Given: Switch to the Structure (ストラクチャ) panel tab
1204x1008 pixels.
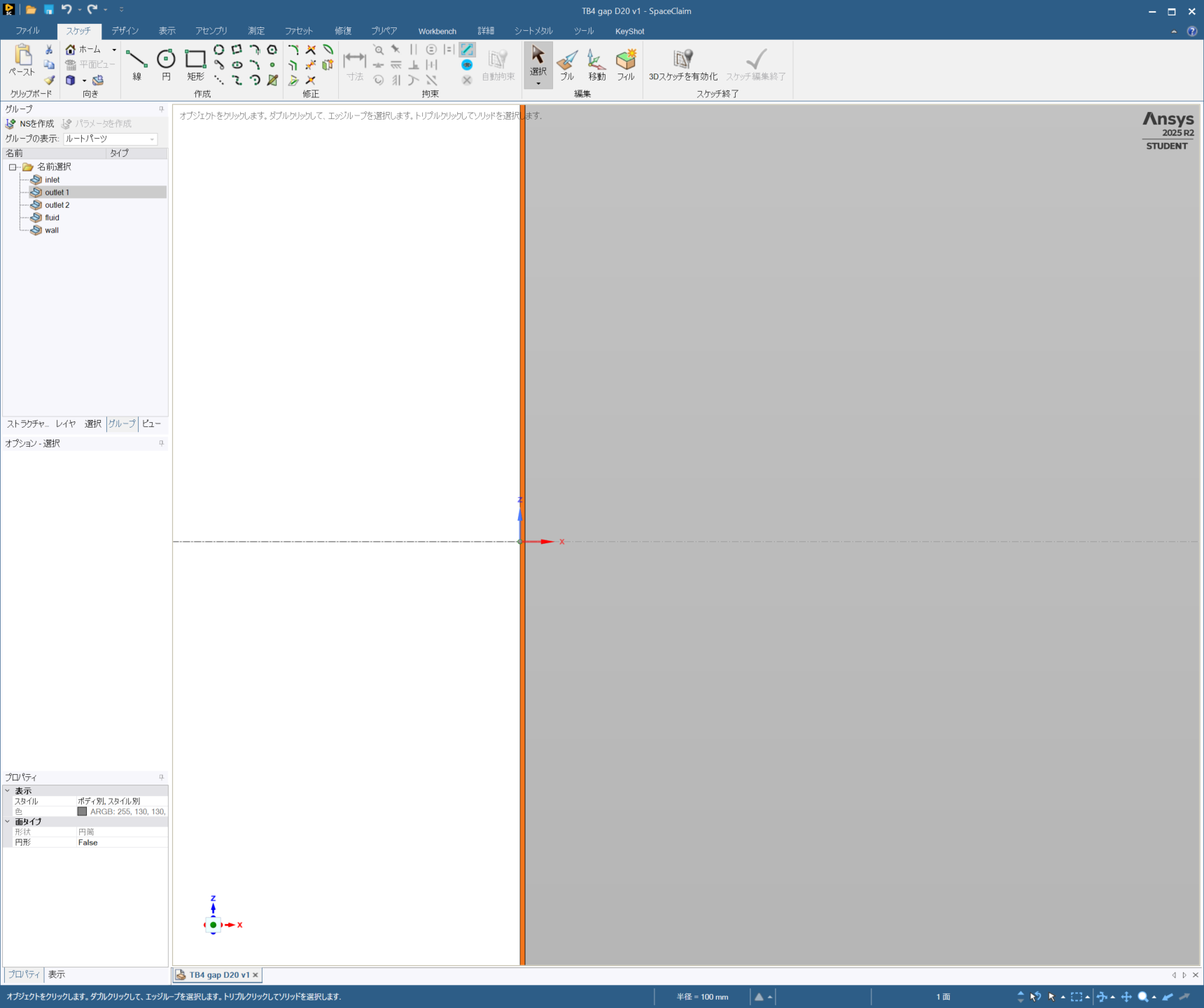Looking at the screenshot, I should (x=27, y=424).
